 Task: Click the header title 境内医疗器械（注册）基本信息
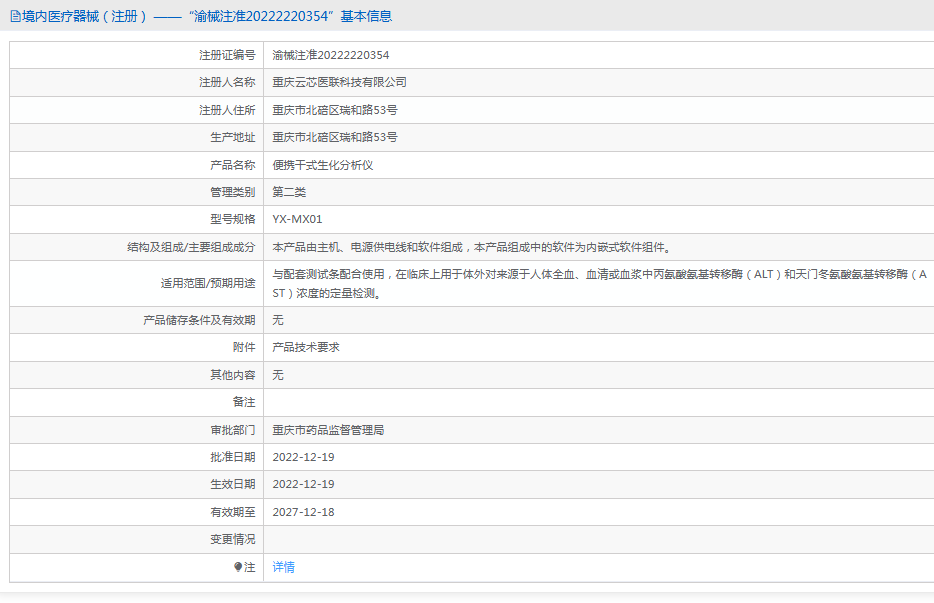pyautogui.click(x=207, y=17)
